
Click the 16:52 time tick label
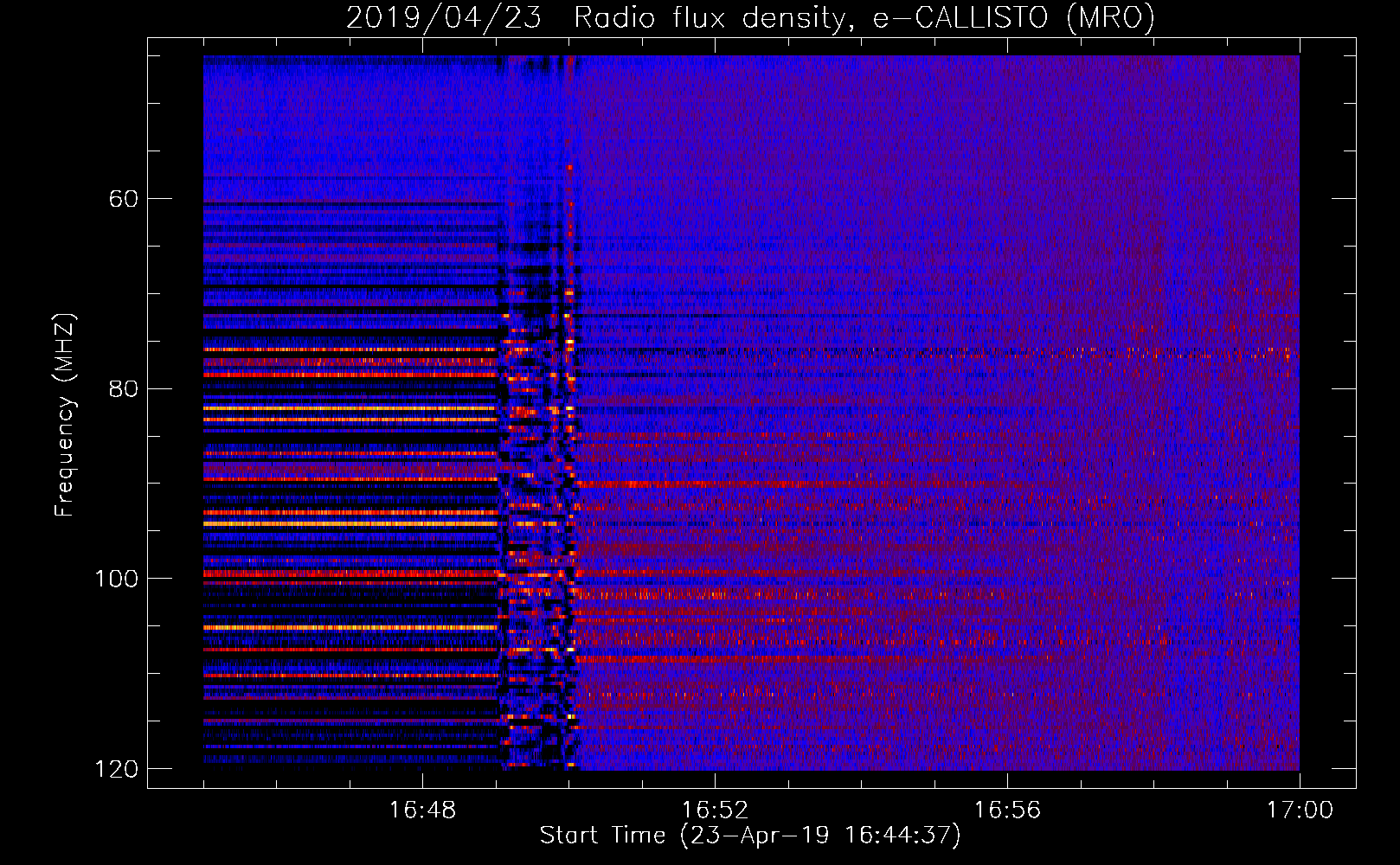(715, 811)
